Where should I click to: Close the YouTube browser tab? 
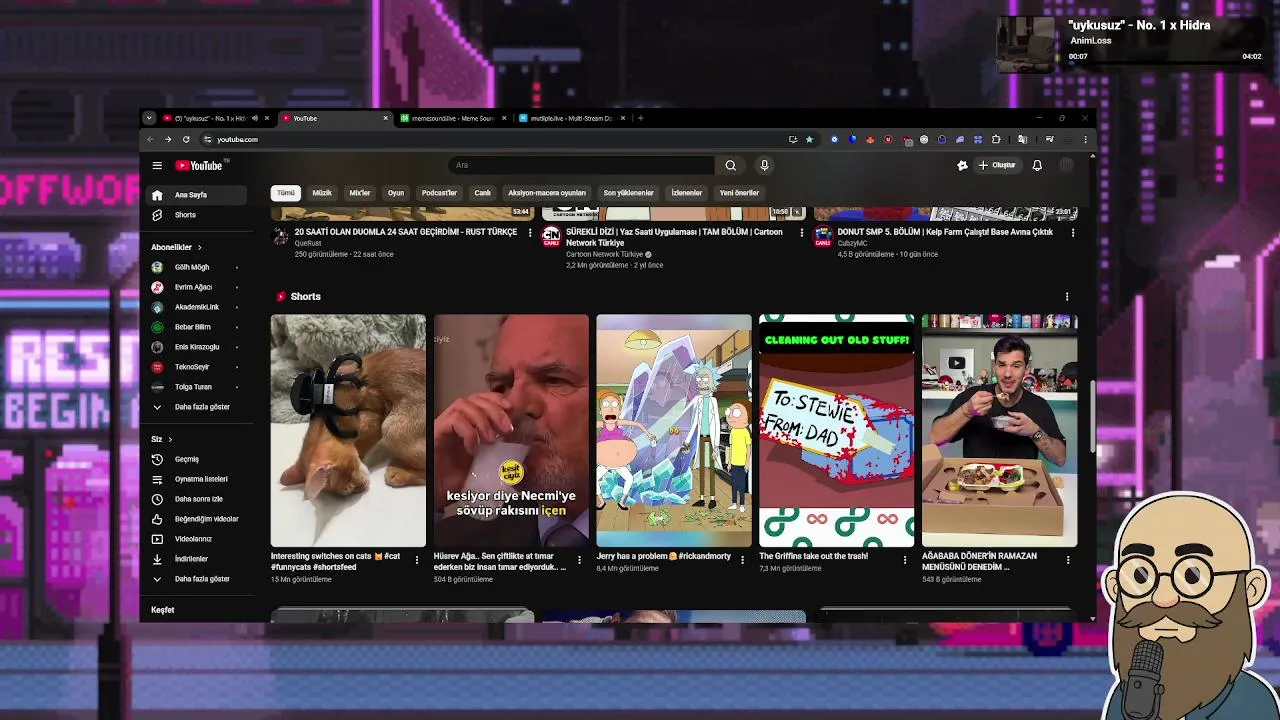[385, 118]
